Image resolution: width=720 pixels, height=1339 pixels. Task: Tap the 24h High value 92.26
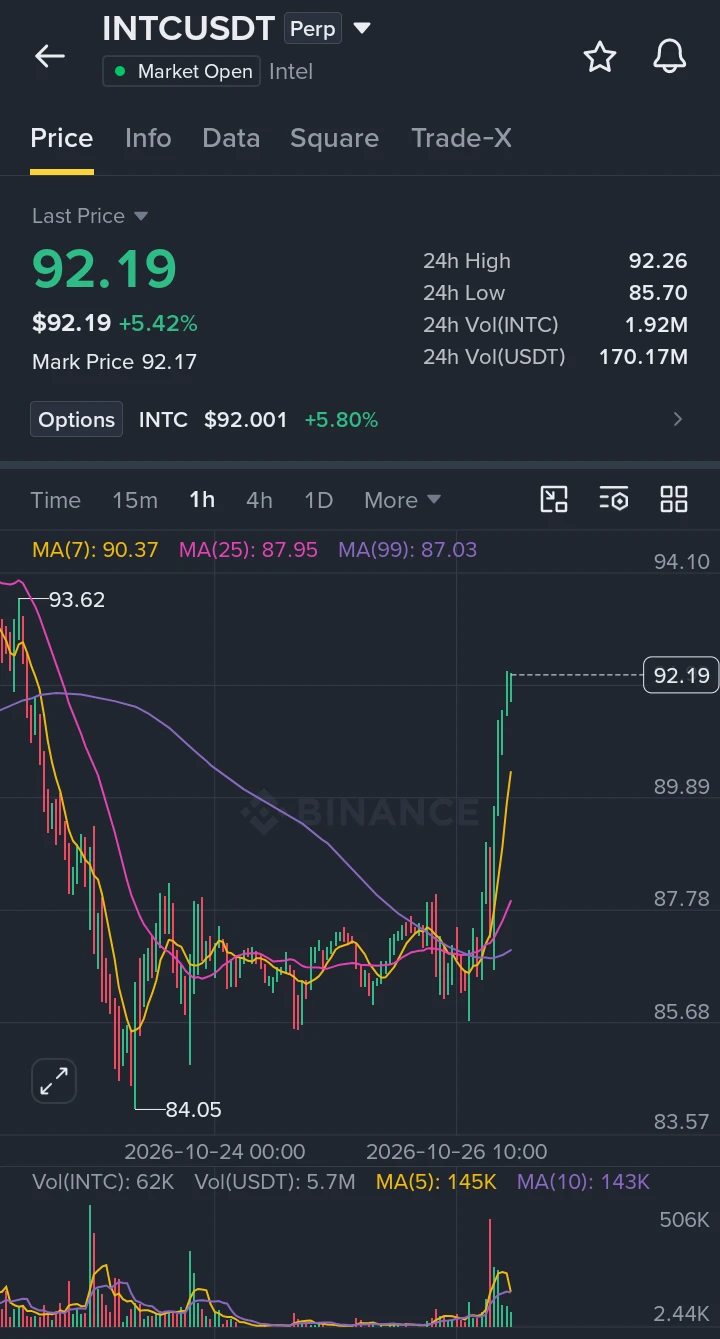click(x=658, y=261)
